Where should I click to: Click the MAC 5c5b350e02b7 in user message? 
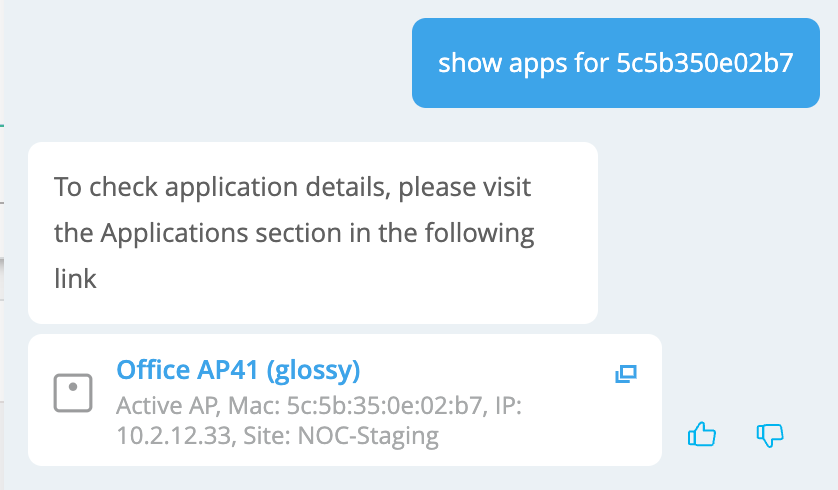point(704,64)
